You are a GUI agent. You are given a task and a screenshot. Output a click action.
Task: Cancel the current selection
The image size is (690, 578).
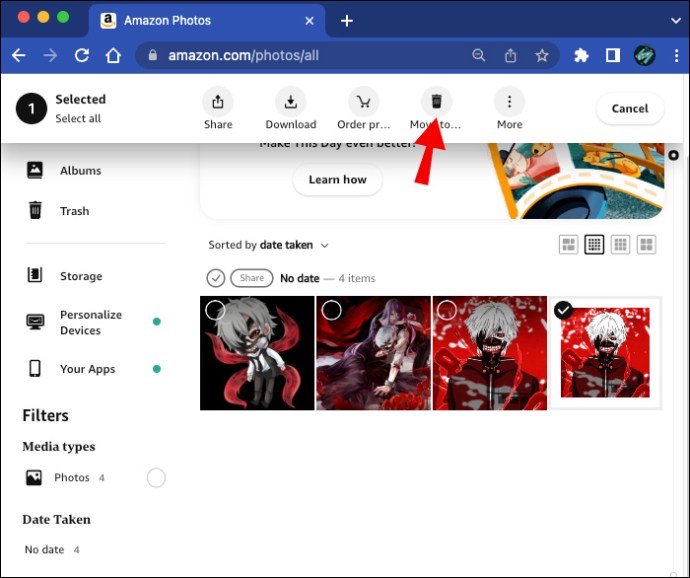[x=630, y=108]
